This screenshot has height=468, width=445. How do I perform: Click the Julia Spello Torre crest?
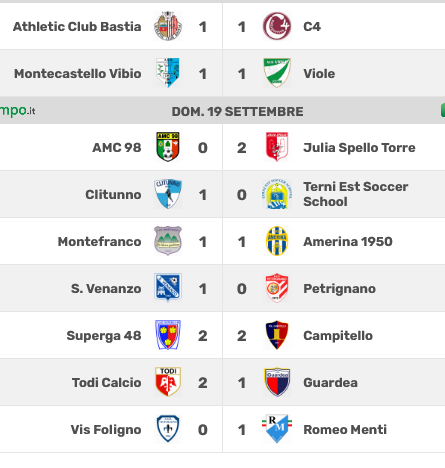tap(277, 147)
